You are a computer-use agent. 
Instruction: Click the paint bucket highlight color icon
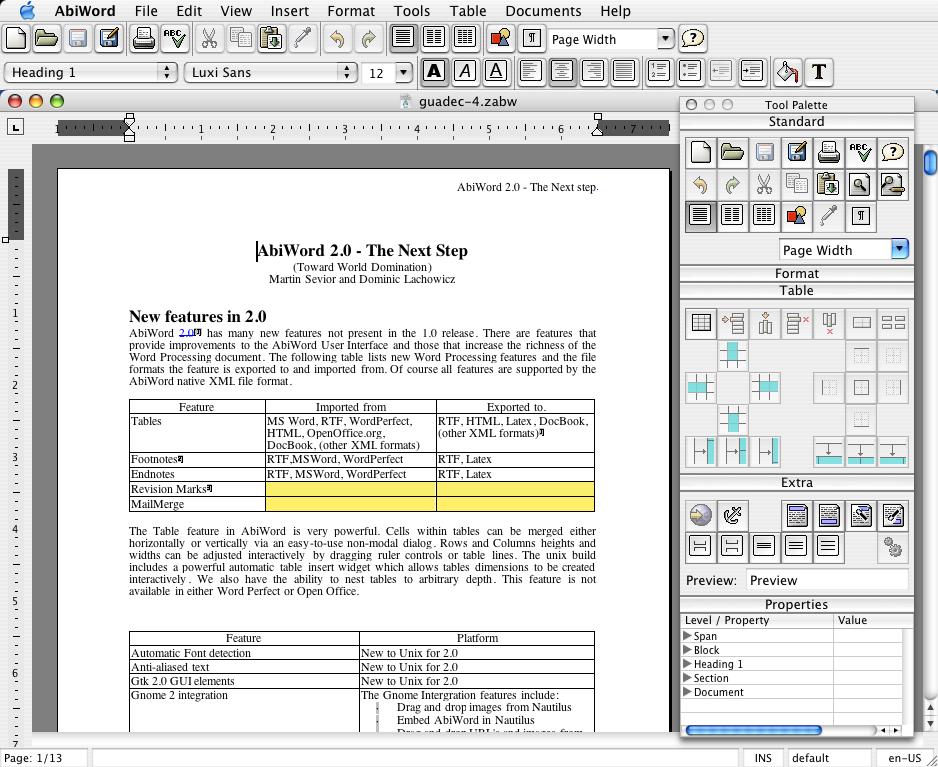(x=787, y=72)
